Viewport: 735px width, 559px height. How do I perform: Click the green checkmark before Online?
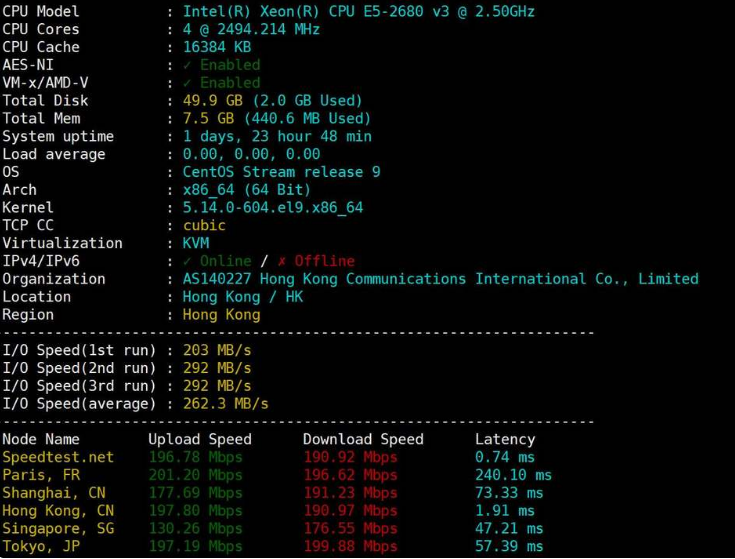[x=187, y=261]
